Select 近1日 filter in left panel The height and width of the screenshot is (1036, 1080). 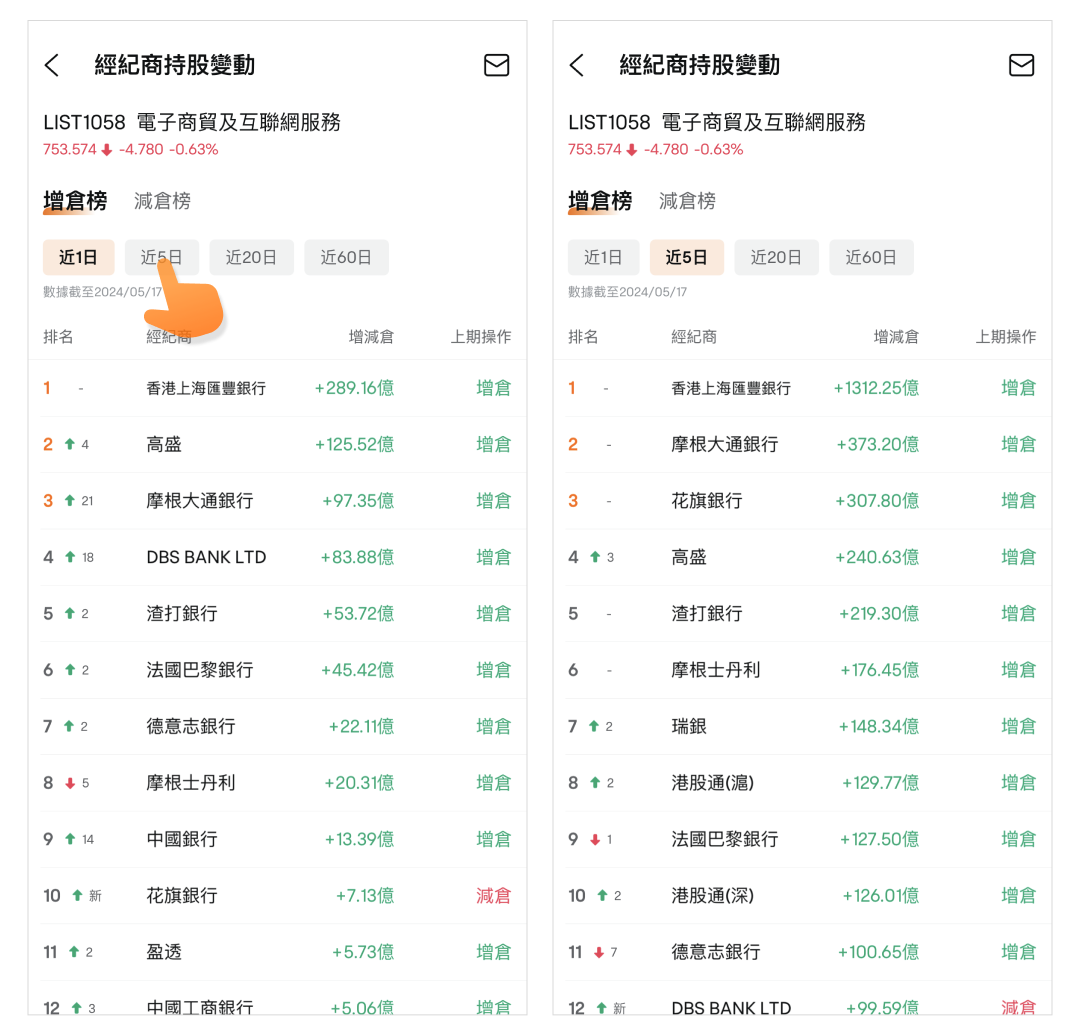pos(78,258)
